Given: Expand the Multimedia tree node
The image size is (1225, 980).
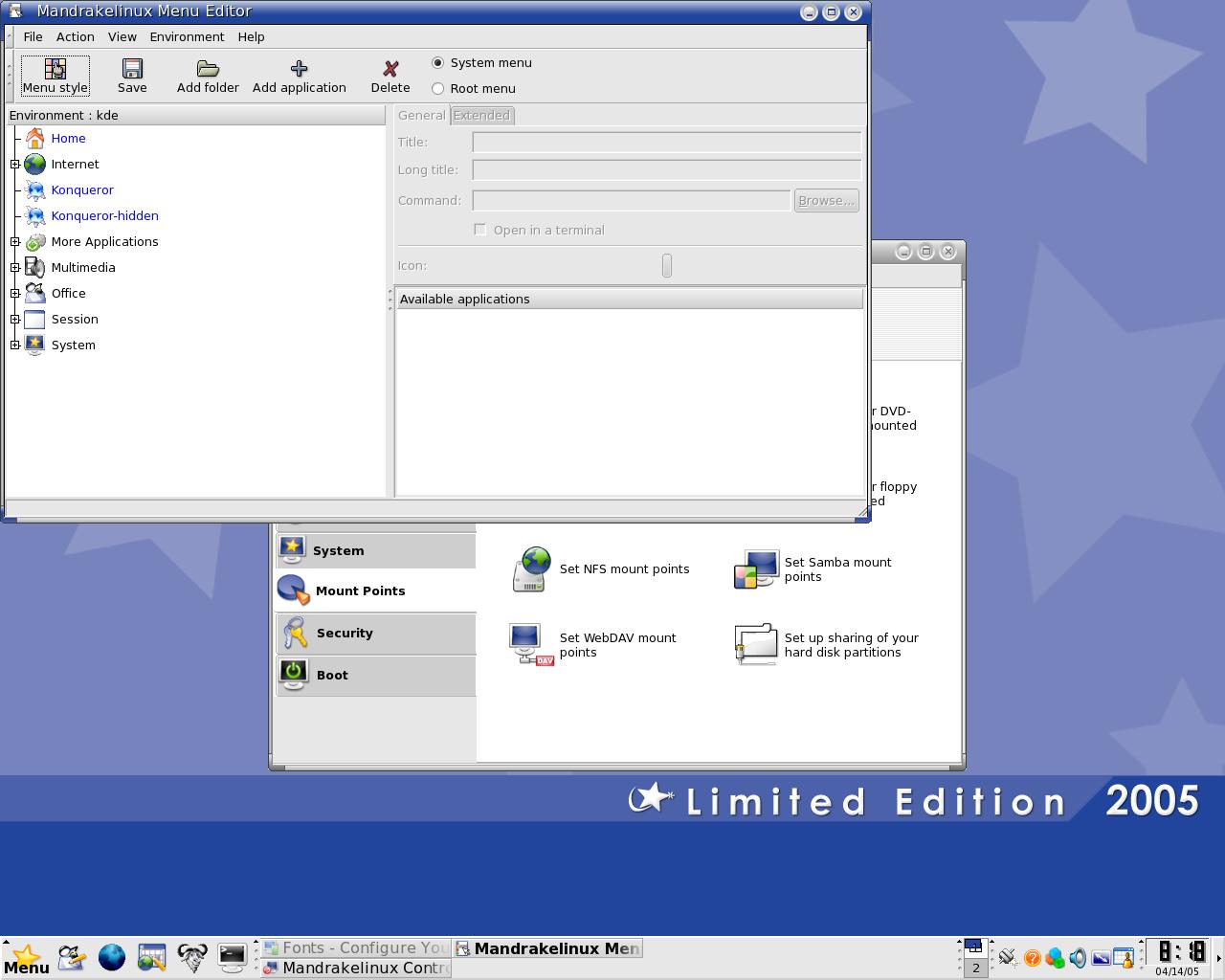Looking at the screenshot, I should 15,267.
